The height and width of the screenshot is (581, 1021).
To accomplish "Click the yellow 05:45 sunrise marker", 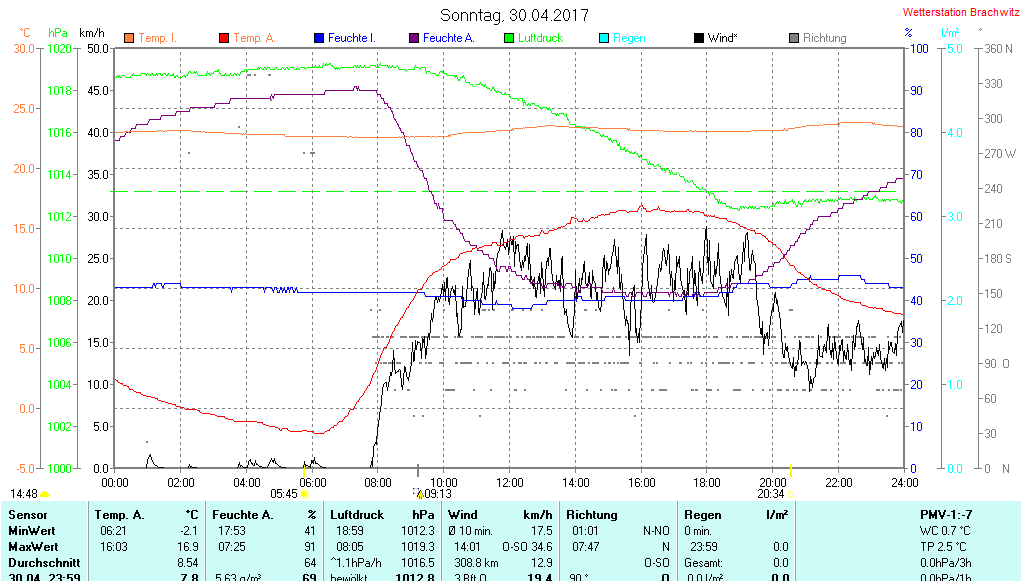I will pos(304,493).
